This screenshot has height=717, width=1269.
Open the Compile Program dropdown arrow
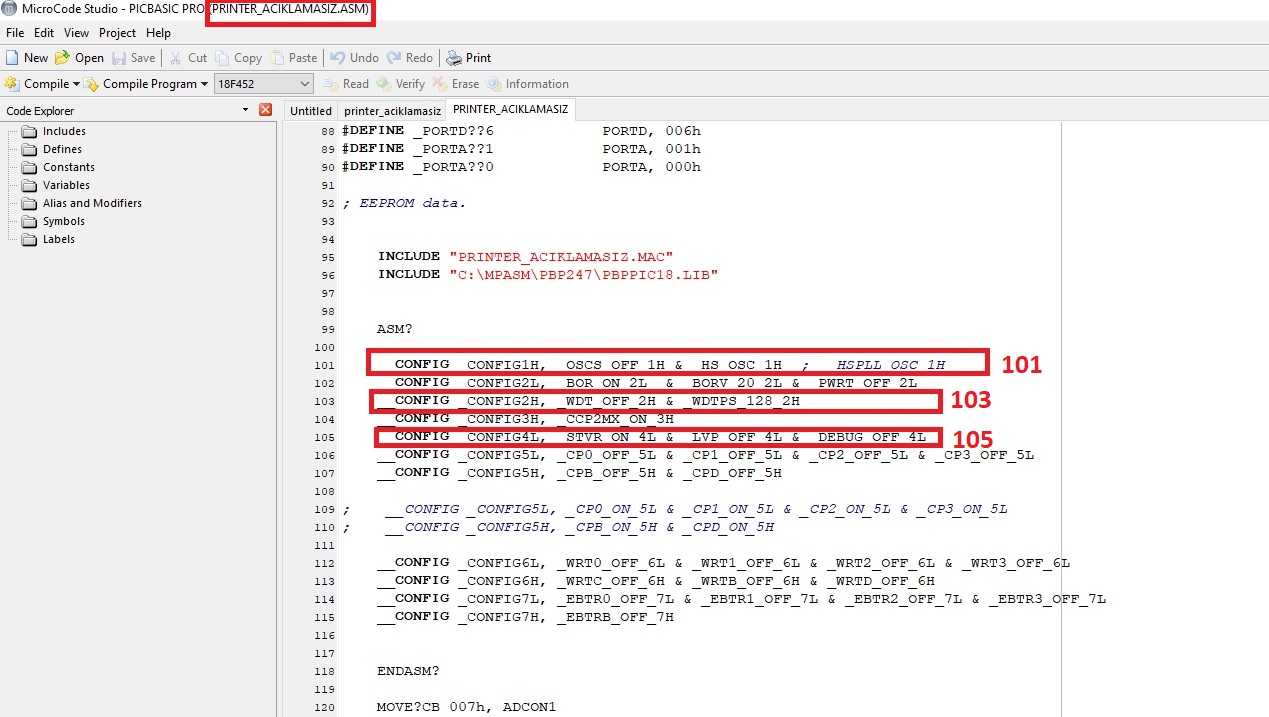[204, 84]
